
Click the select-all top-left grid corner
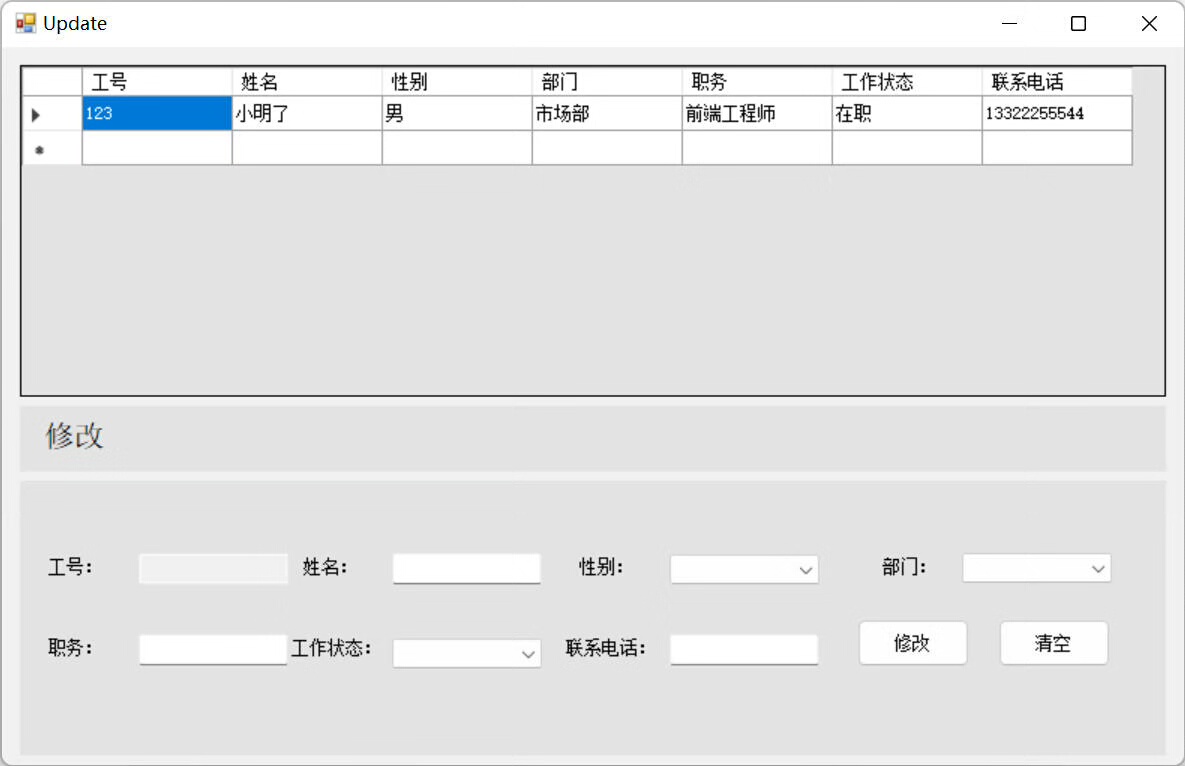[52, 82]
